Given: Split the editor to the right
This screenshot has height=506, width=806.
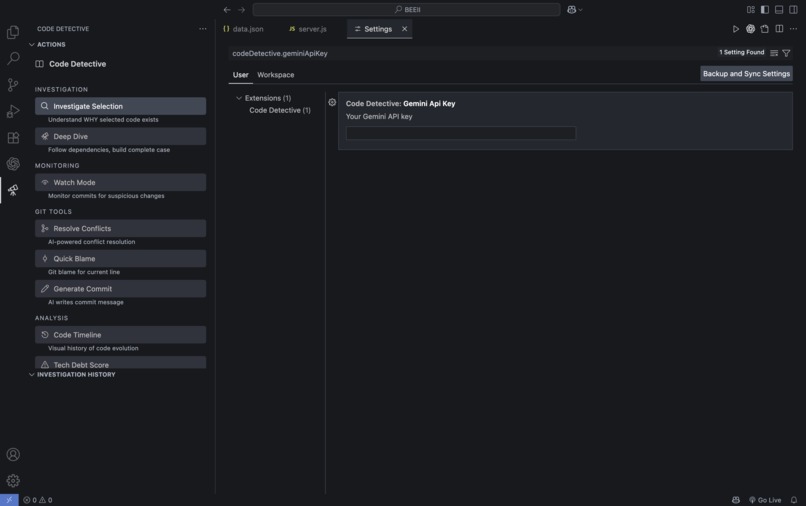Looking at the screenshot, I should click(x=779, y=29).
